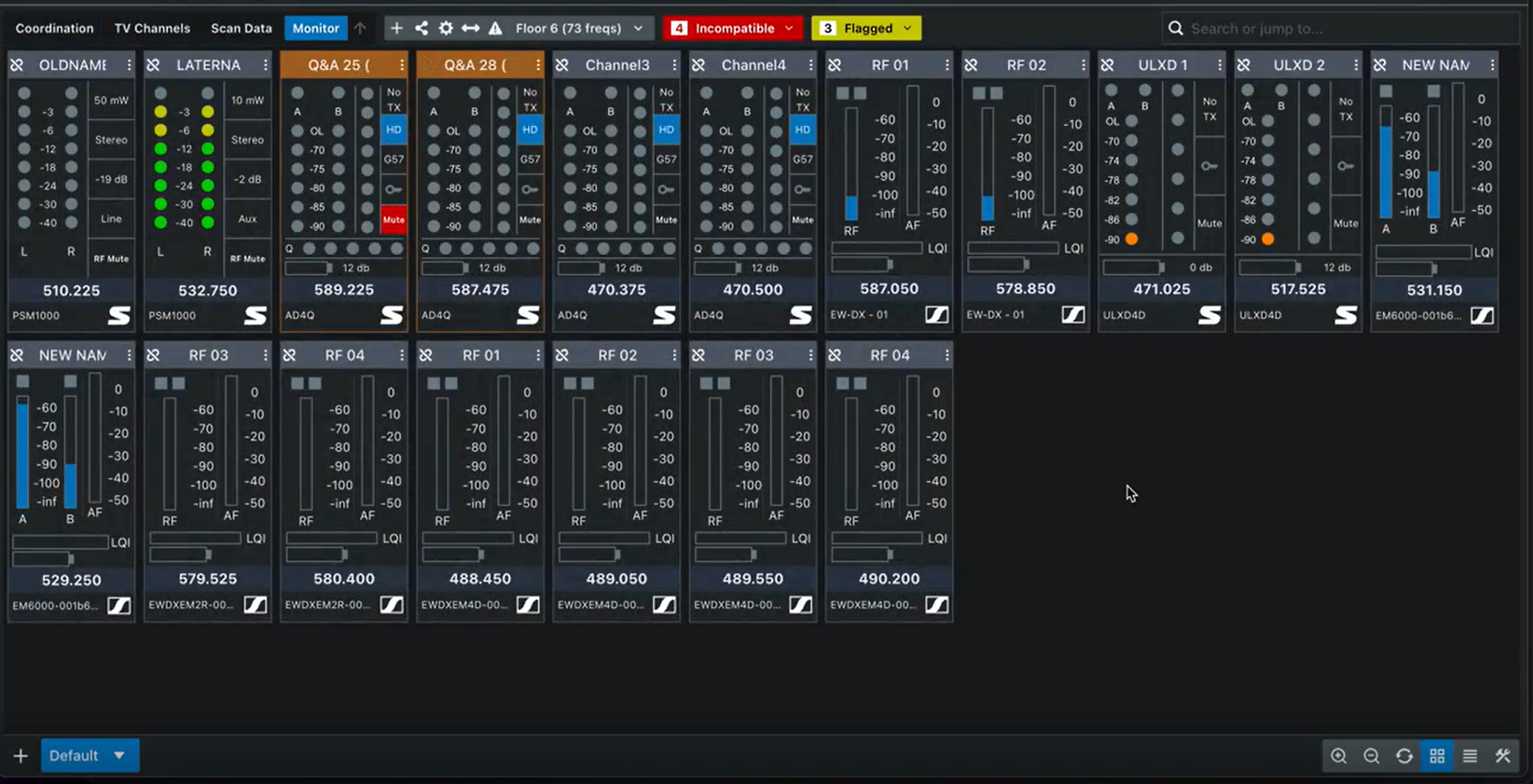Toggle the HD mode on Channel3
The height and width of the screenshot is (784, 1533).
pos(666,130)
